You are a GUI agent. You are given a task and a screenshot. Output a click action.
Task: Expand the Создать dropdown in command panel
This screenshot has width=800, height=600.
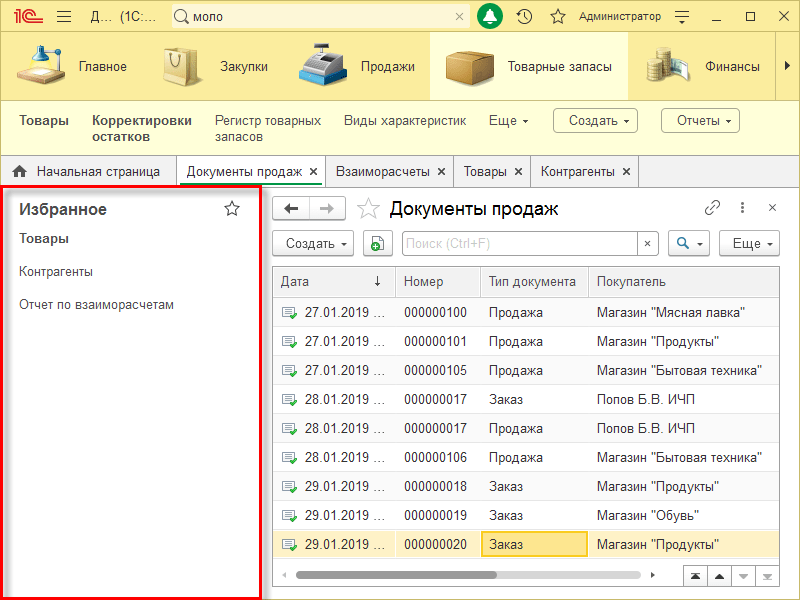pos(595,121)
